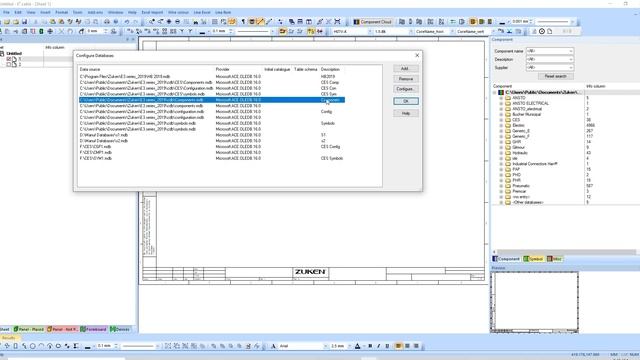The width and height of the screenshot is (640, 360).
Task: Click the highlighted orange panel icon after Component Cloud
Action: (x=473, y=22)
